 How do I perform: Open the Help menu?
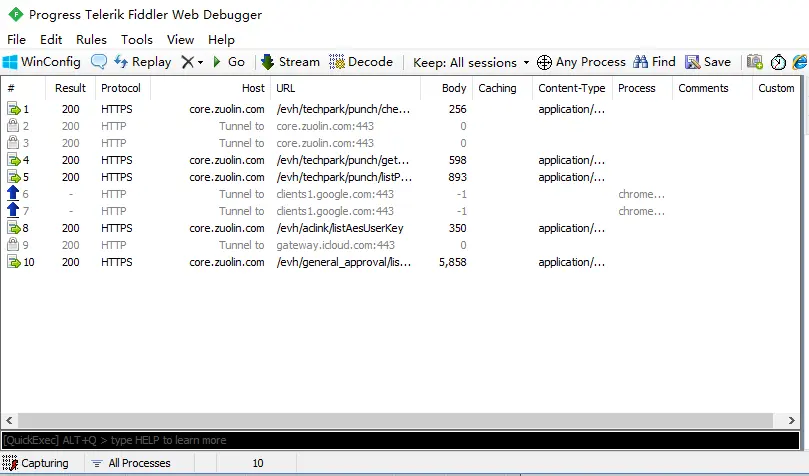(221, 40)
